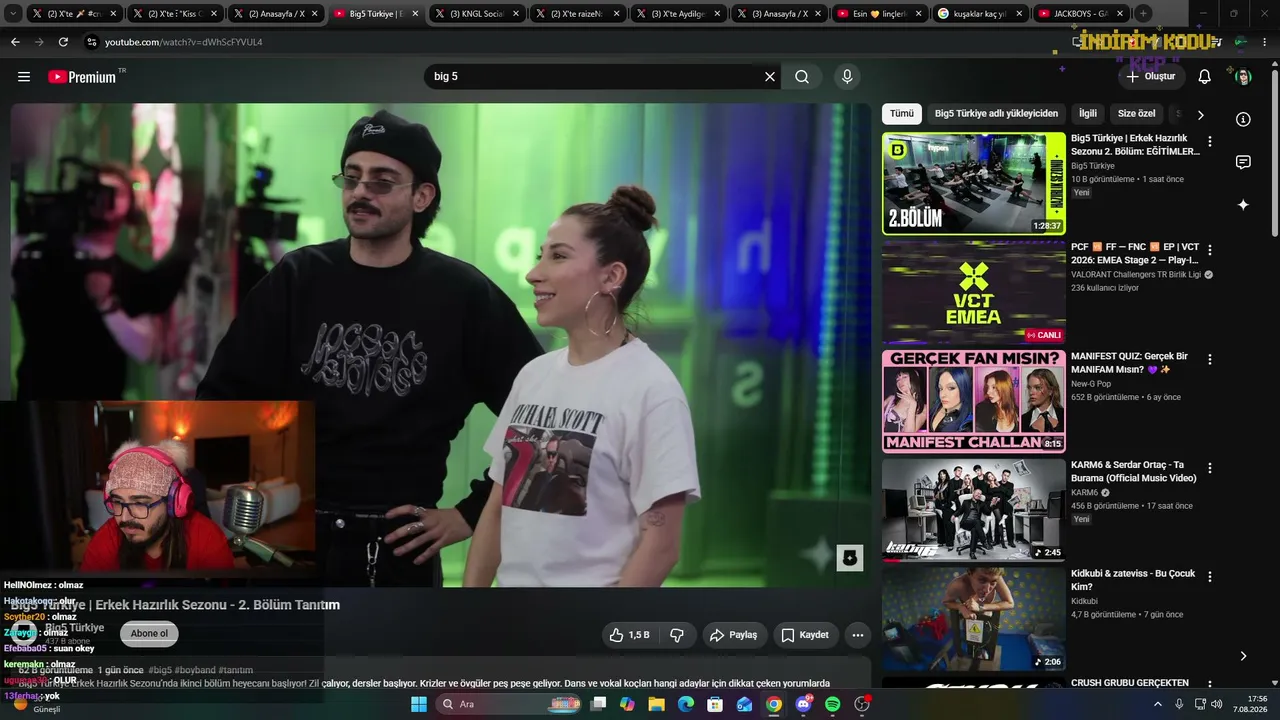1280x720 pixels.
Task: Reload the page in Chrome
Action: pos(63,42)
